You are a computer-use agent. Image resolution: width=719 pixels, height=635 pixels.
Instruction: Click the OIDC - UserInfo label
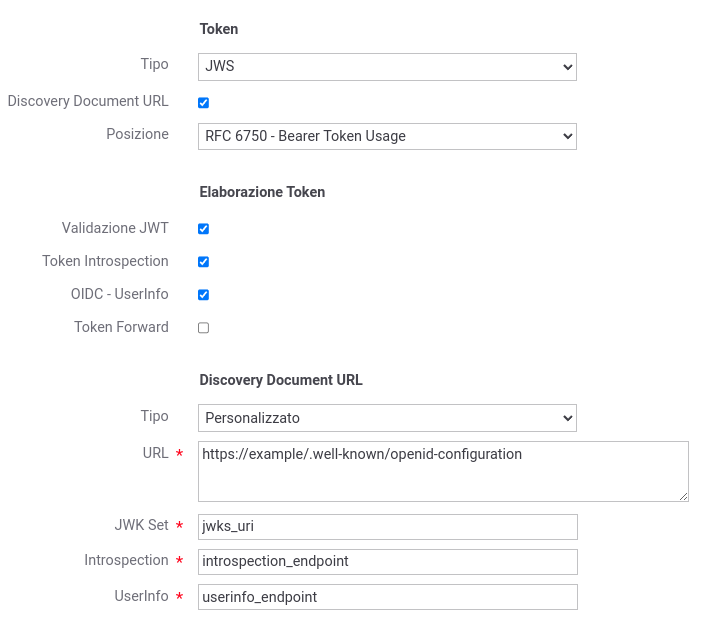120,294
